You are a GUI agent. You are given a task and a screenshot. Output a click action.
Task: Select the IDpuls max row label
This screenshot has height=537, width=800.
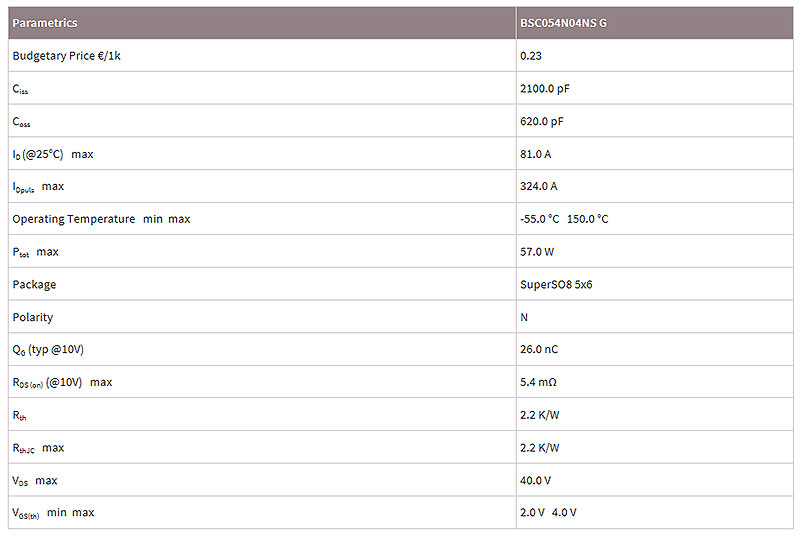pyautogui.click(x=38, y=187)
